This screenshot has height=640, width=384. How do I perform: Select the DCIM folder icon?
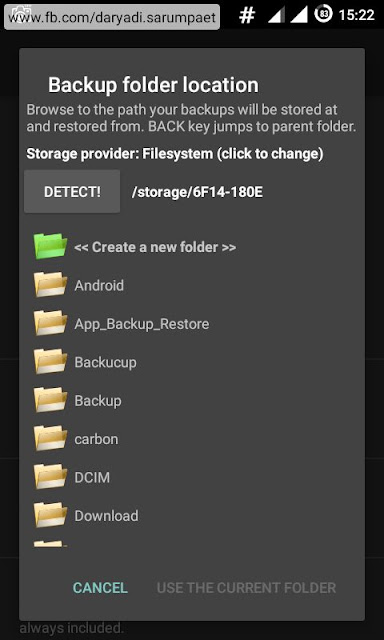[x=50, y=476]
